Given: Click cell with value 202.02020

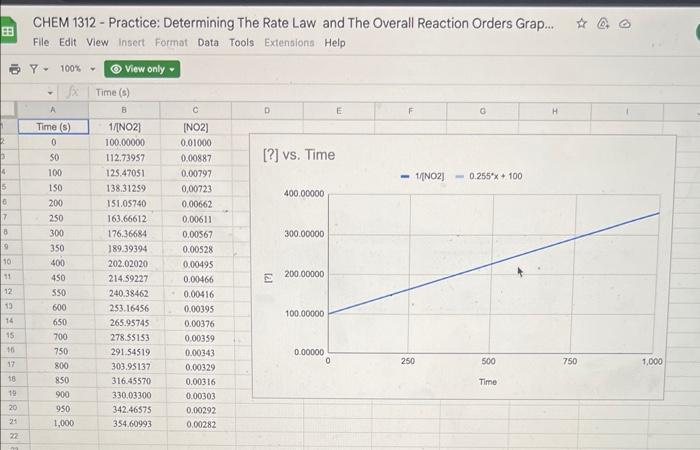Looking at the screenshot, I should click(x=128, y=264).
